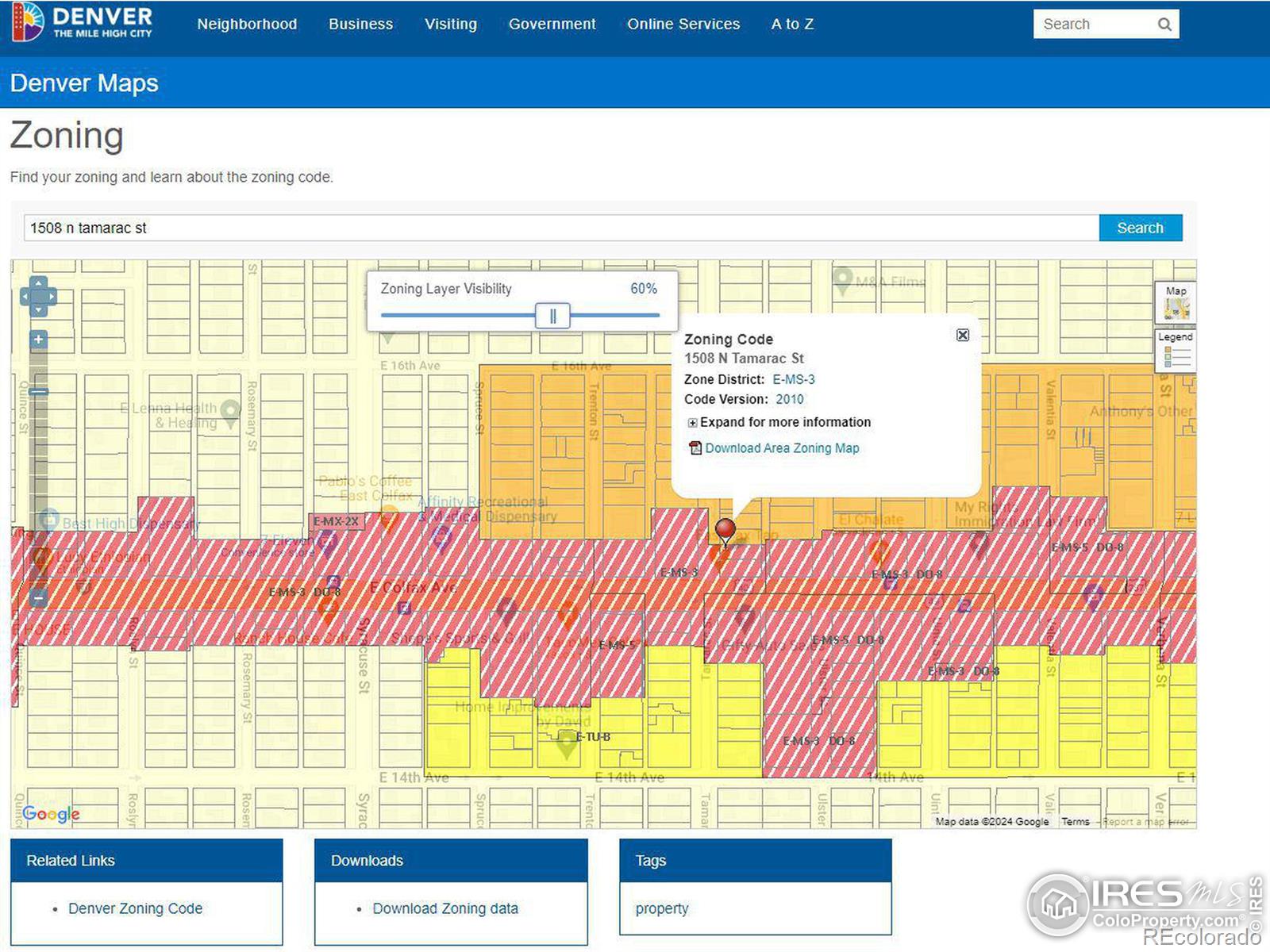Open the Online Services menu
The image size is (1270, 952).
pos(683,24)
